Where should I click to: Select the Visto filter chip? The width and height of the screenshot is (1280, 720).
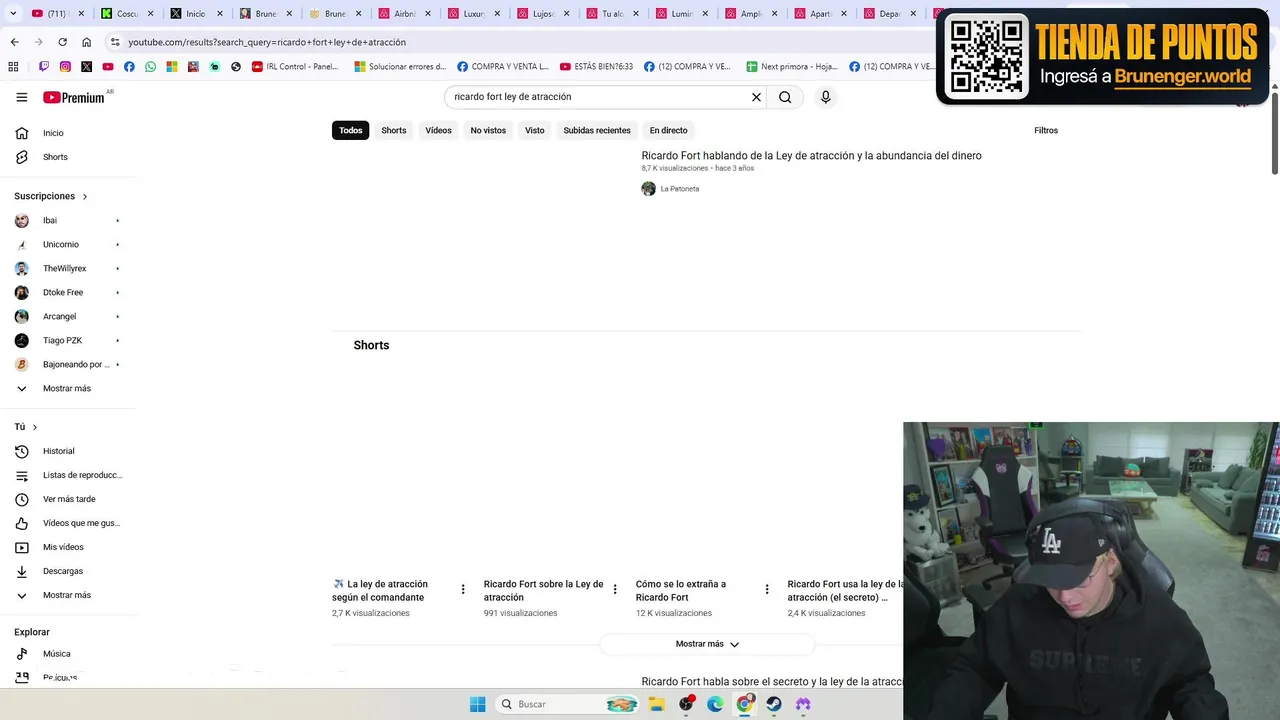point(535,130)
